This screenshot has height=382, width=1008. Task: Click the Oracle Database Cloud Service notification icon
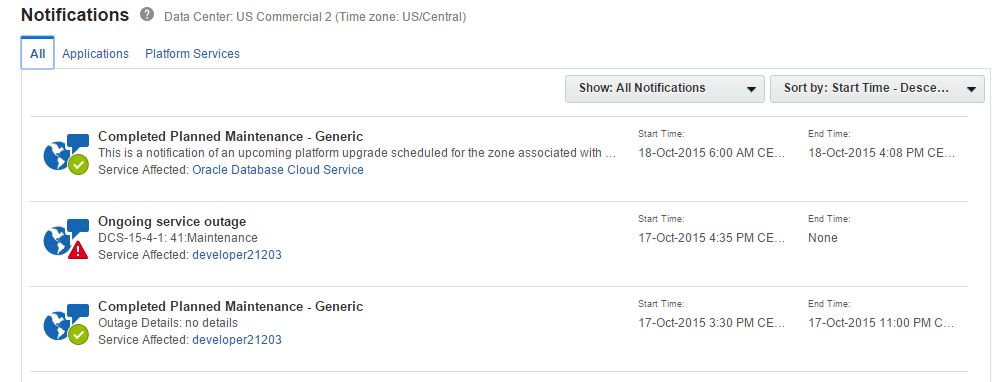(66, 154)
